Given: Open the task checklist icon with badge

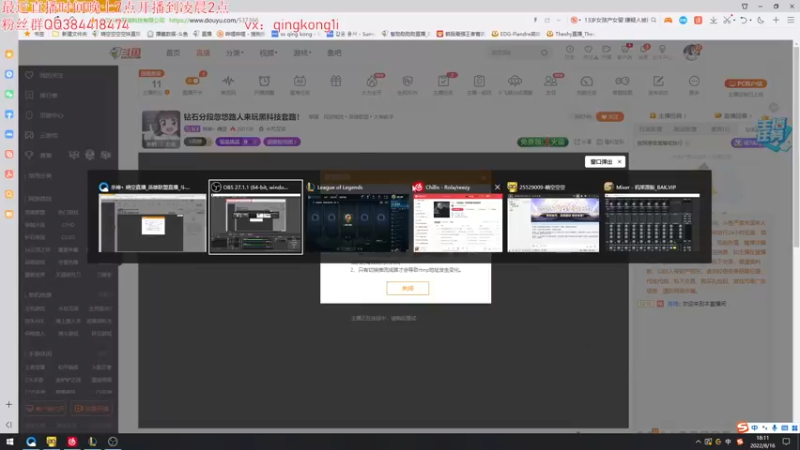Looking at the screenshot, I should point(443,81).
